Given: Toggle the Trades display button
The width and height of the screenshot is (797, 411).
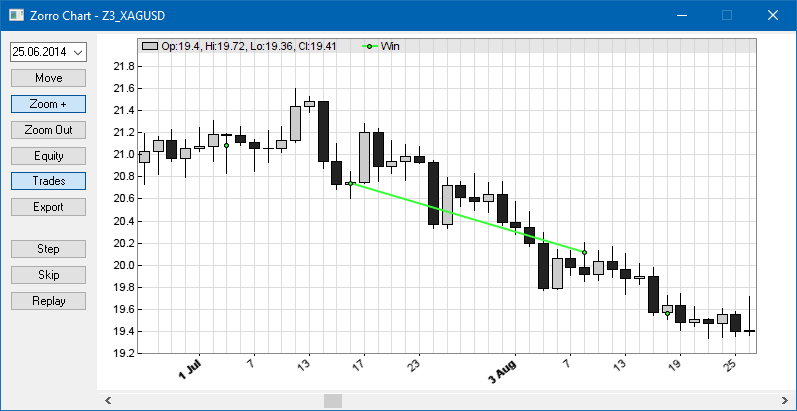Looking at the screenshot, I should (x=48, y=181).
